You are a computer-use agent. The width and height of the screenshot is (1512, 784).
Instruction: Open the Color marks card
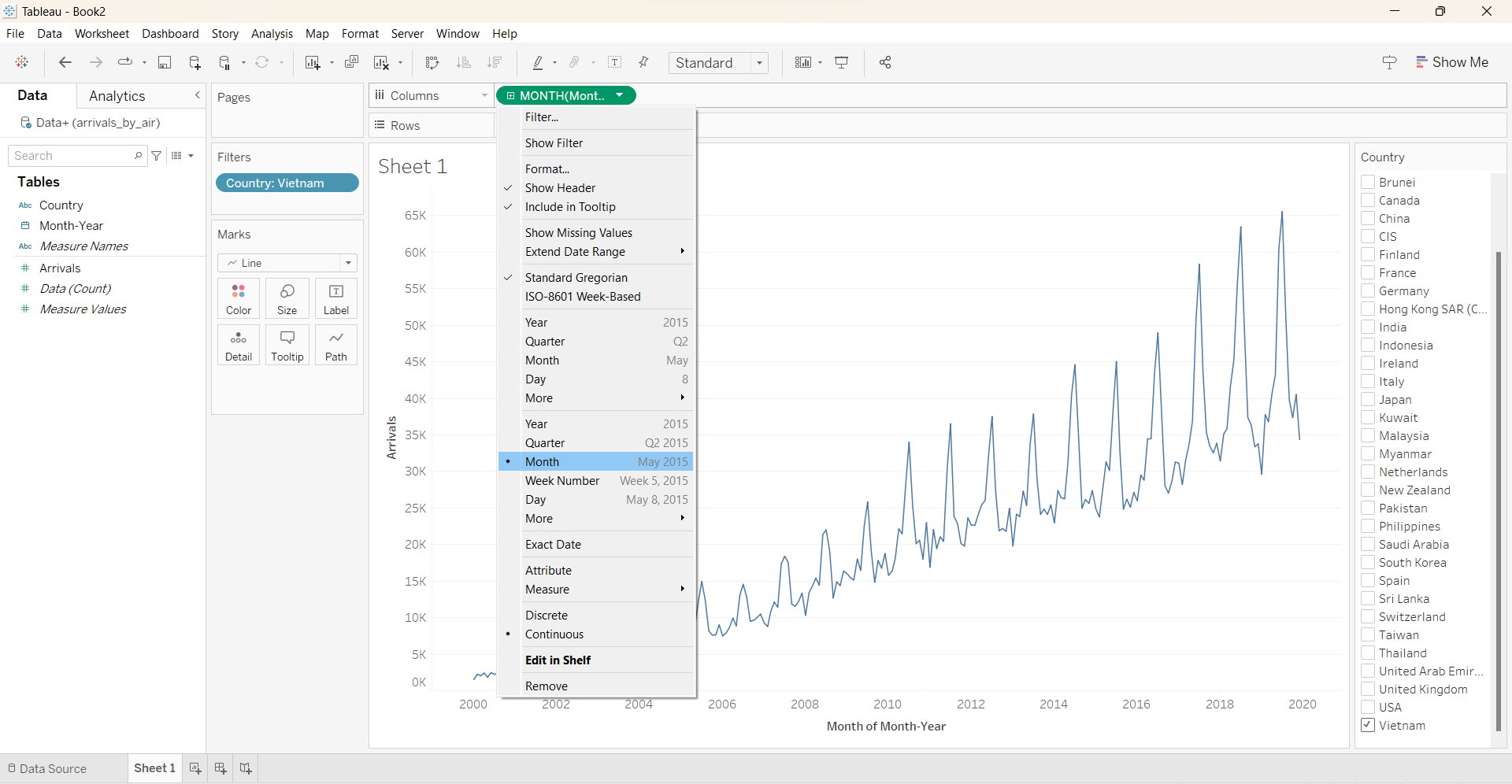coord(239,298)
